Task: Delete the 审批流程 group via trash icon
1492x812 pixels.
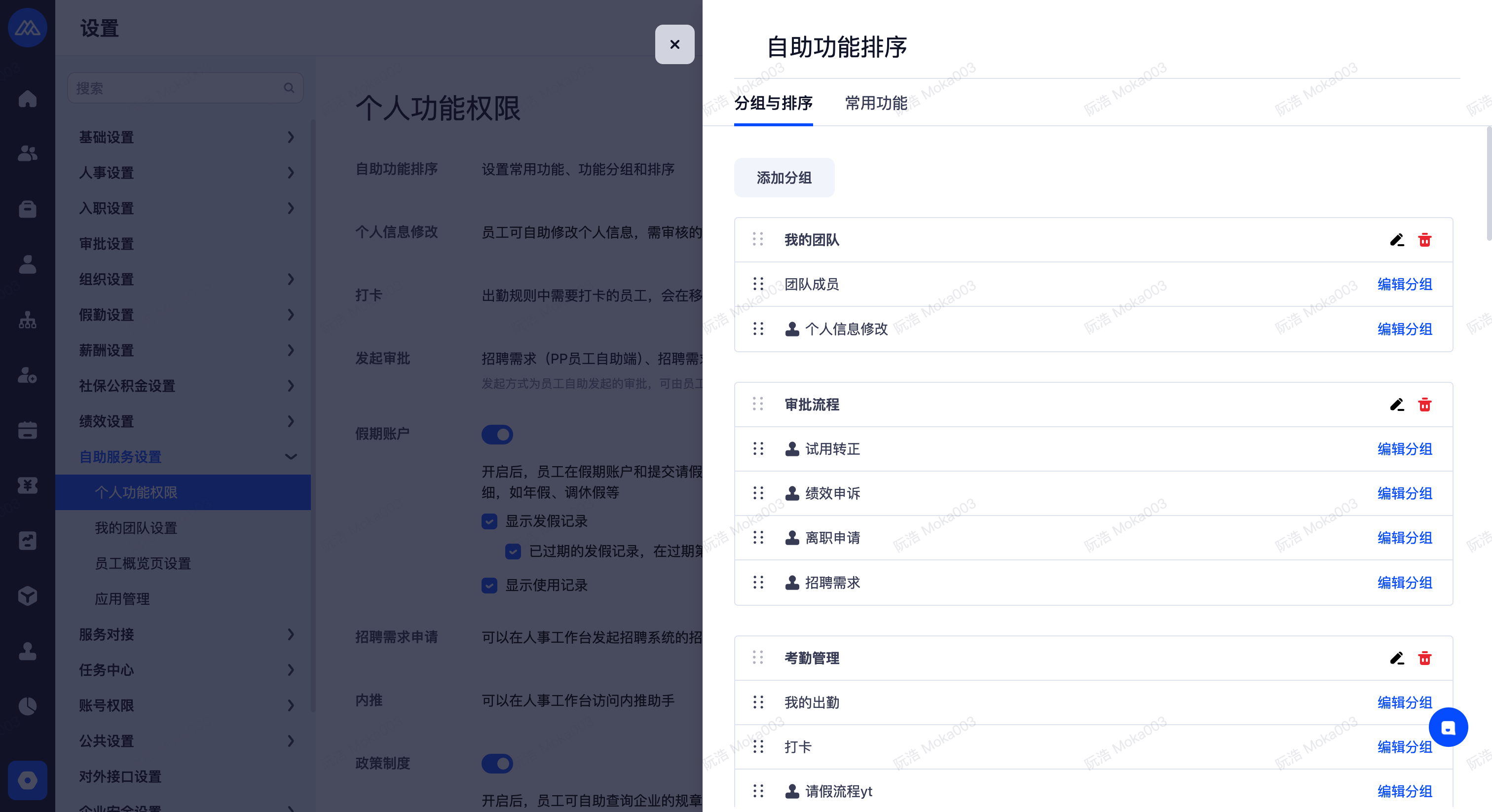Action: click(1424, 404)
